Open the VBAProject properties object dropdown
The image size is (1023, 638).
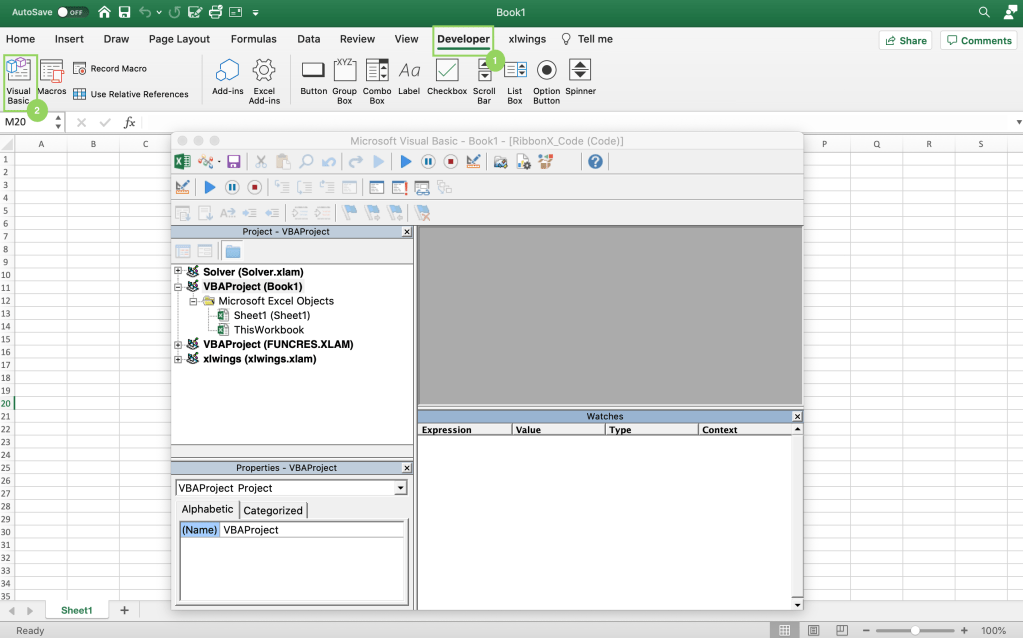pyautogui.click(x=401, y=488)
